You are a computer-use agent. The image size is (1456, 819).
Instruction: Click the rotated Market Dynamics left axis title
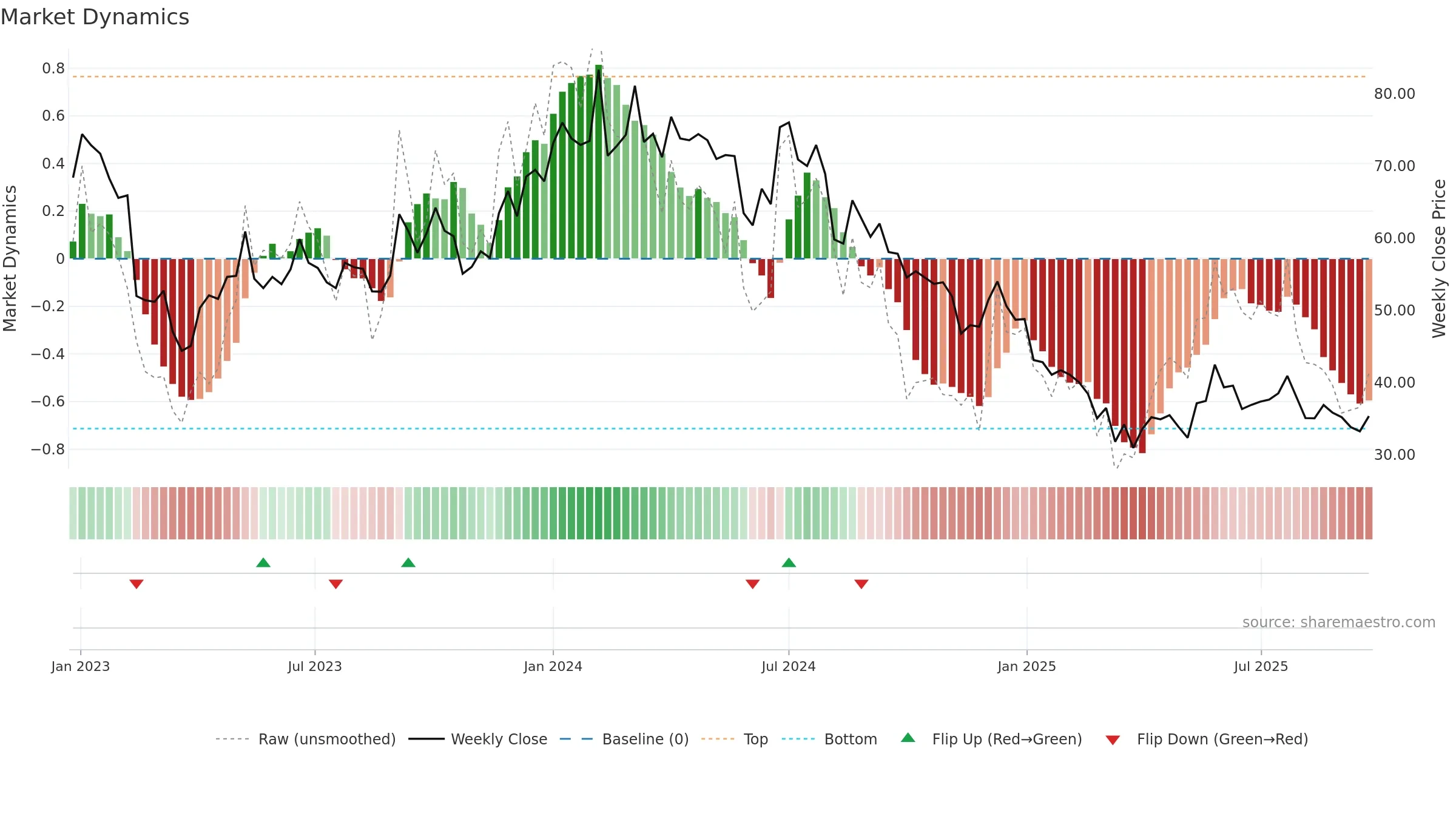[x=10, y=258]
